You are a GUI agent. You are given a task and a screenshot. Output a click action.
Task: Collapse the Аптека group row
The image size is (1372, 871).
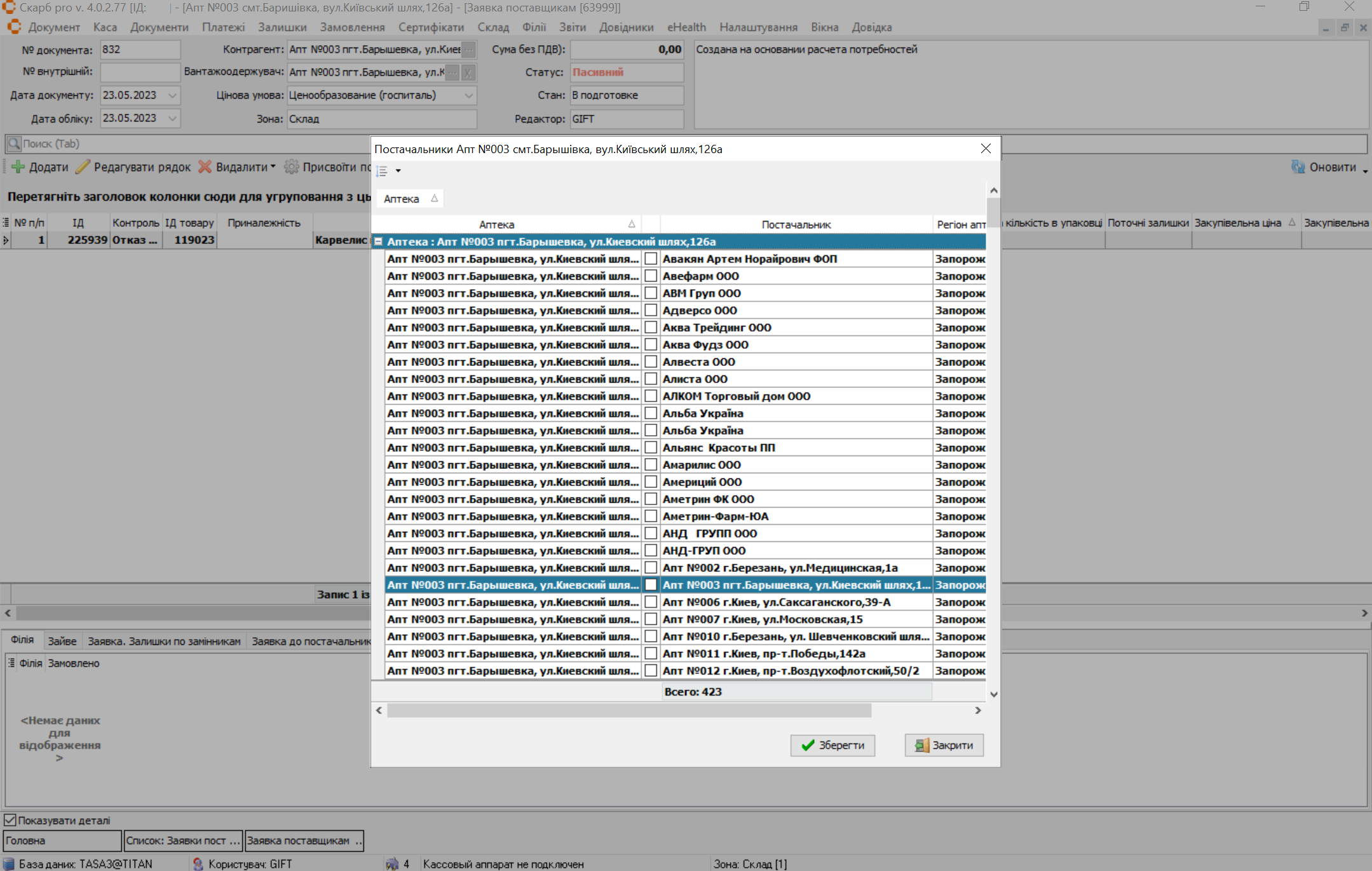pos(379,242)
